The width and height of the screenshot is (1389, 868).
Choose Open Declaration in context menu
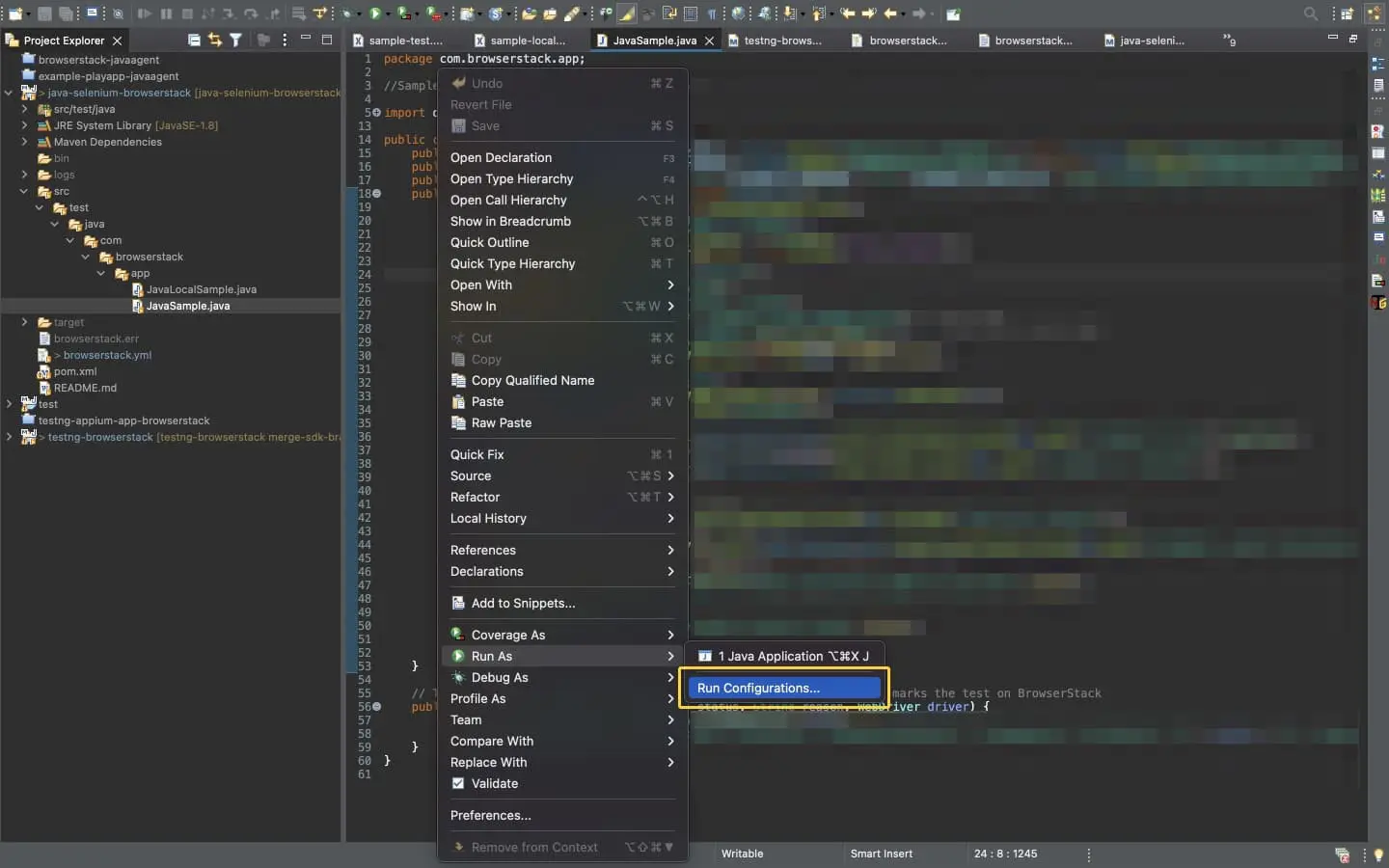point(501,157)
